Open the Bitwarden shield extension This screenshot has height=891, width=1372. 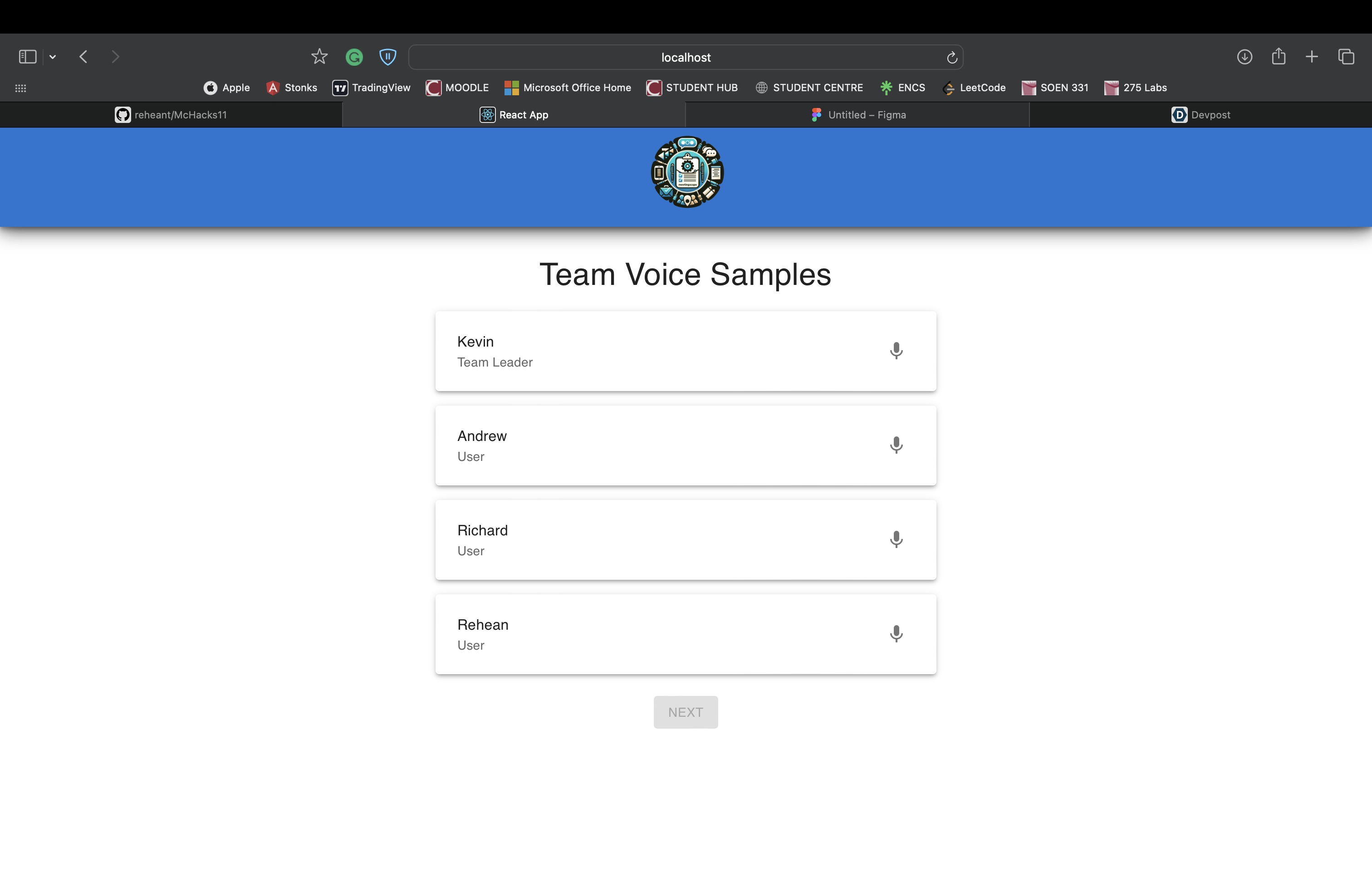point(387,57)
